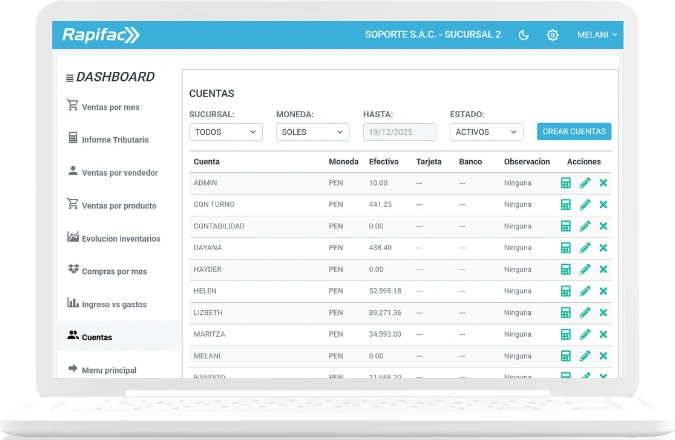This screenshot has width=675, height=440.
Task: Open settings with the gear icon
Action: pos(553,35)
